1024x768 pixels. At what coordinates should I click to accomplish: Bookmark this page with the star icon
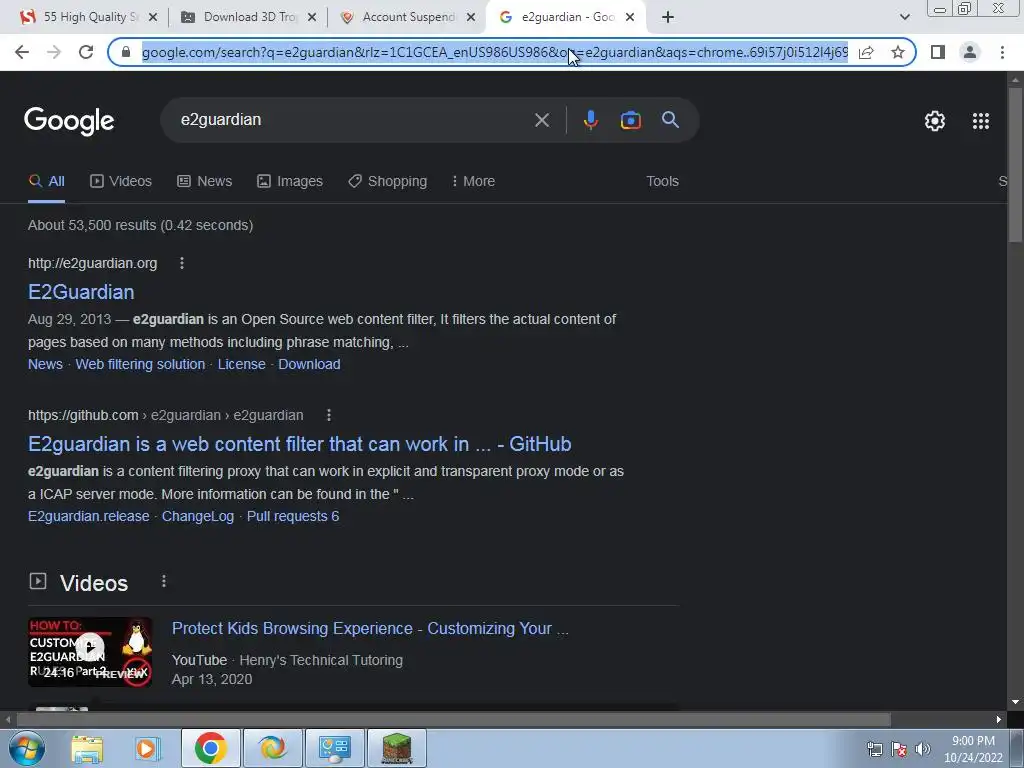898,52
